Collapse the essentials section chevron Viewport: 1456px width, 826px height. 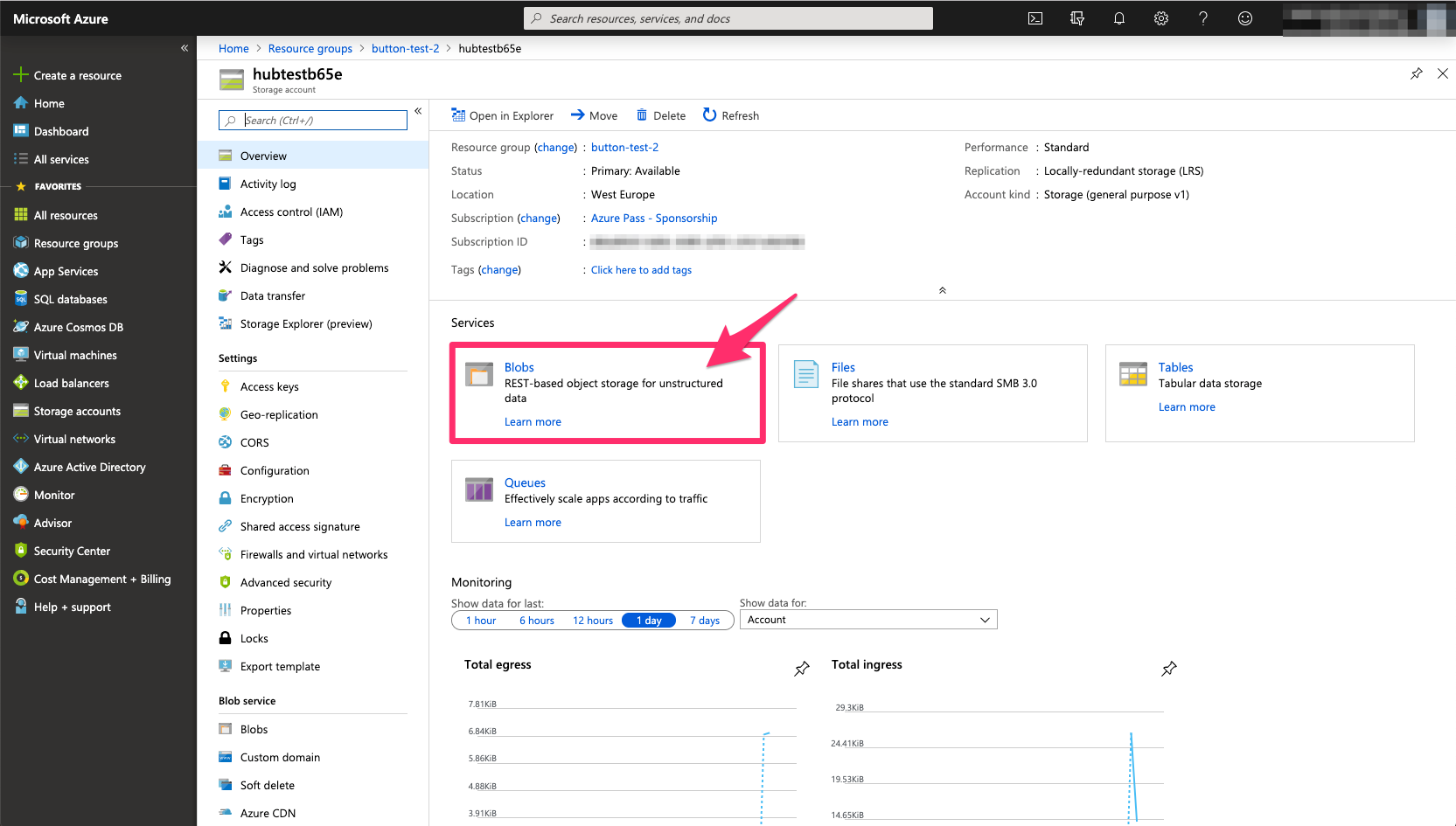coord(943,290)
